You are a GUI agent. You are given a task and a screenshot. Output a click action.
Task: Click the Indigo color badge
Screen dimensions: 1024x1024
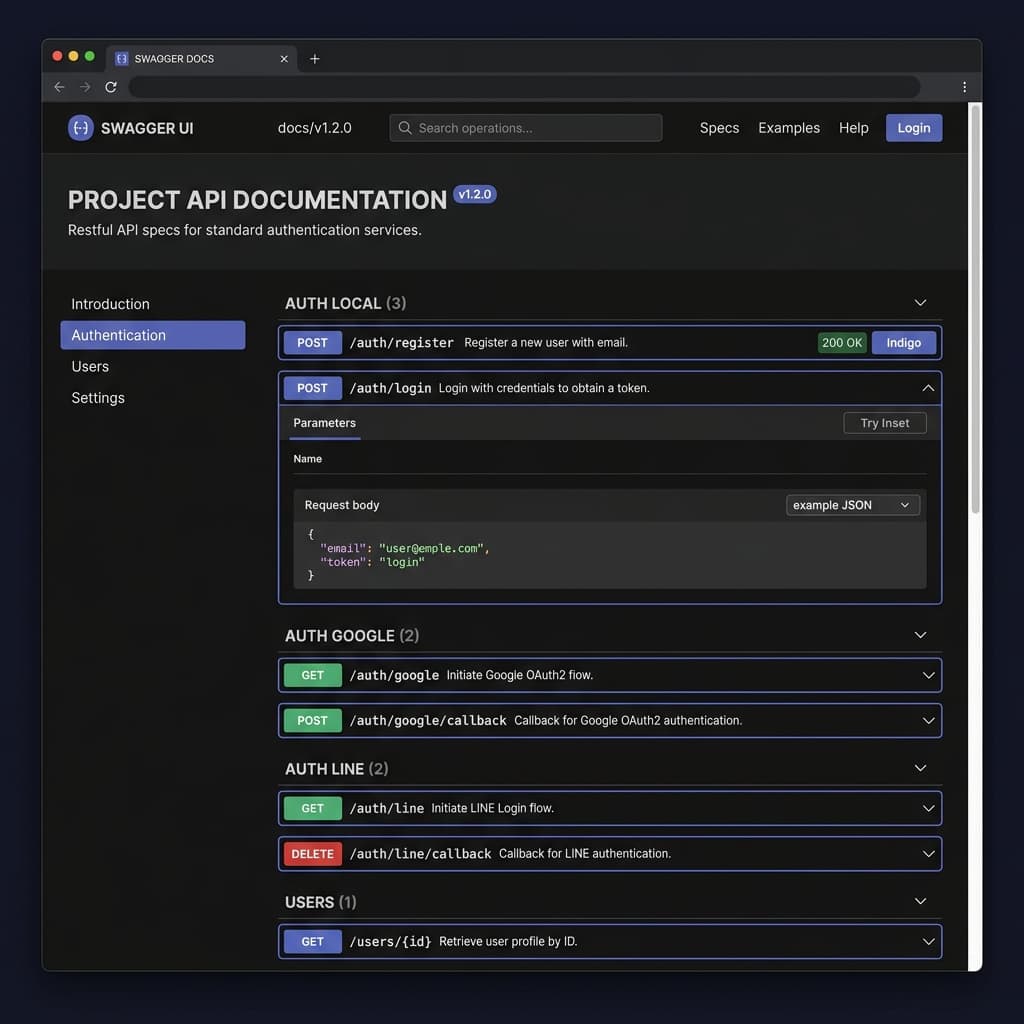point(904,342)
